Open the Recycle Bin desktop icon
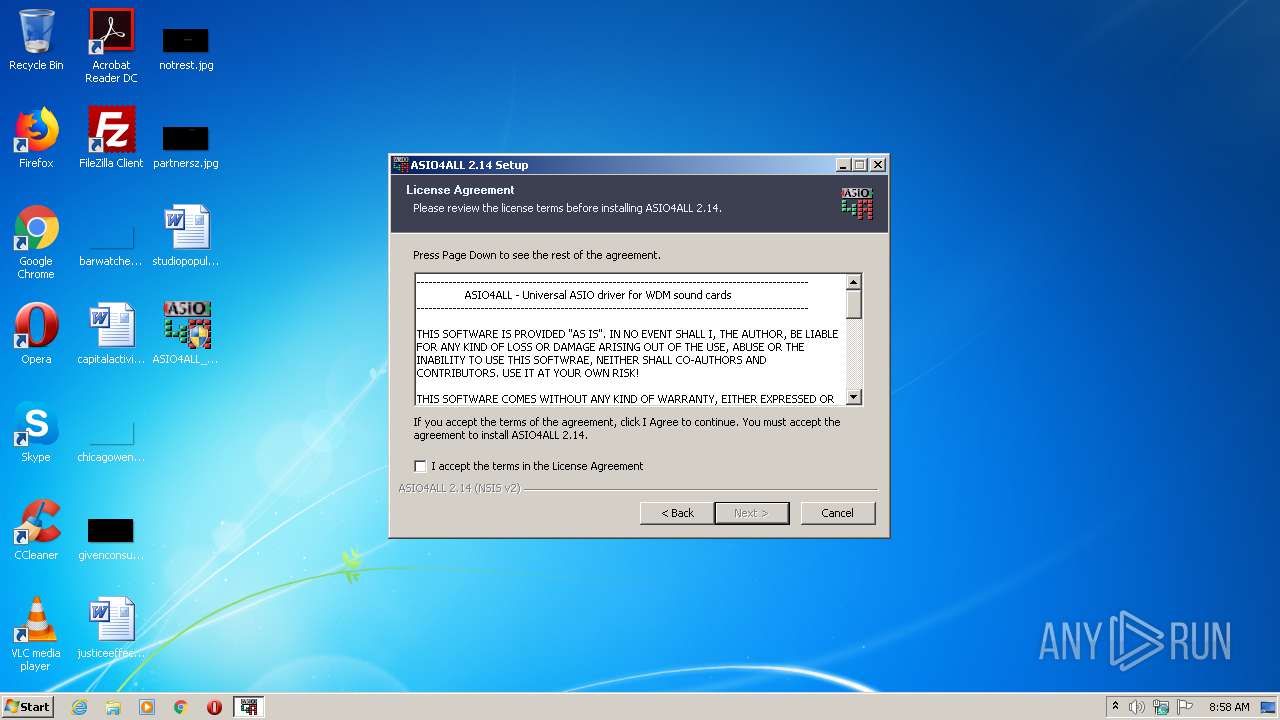 36,40
